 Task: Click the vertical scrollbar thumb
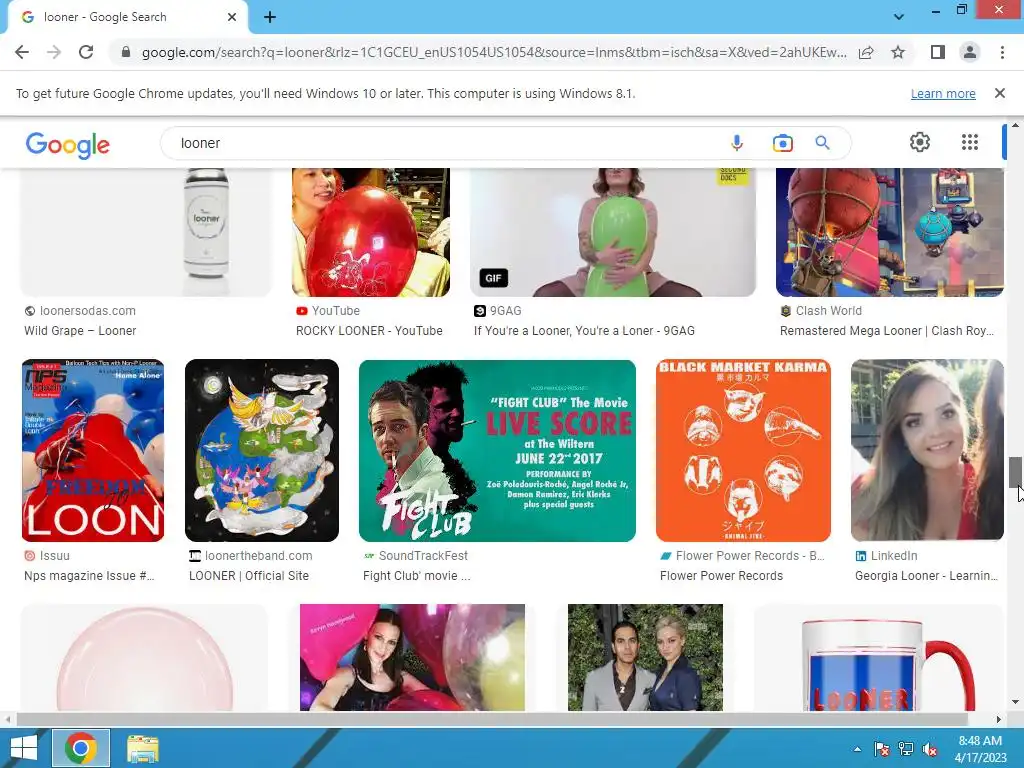[x=1015, y=472]
